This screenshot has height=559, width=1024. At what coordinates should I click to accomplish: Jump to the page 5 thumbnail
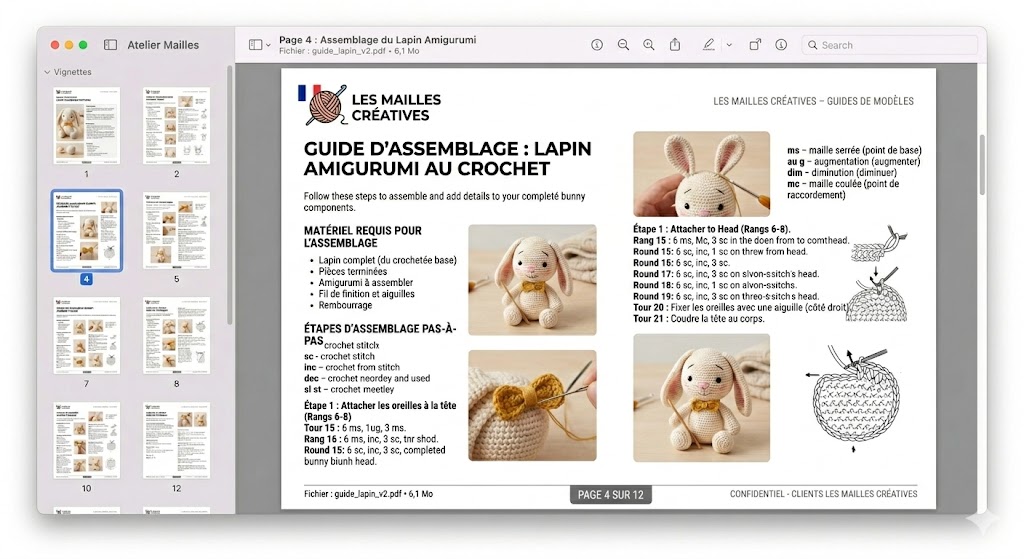176,230
